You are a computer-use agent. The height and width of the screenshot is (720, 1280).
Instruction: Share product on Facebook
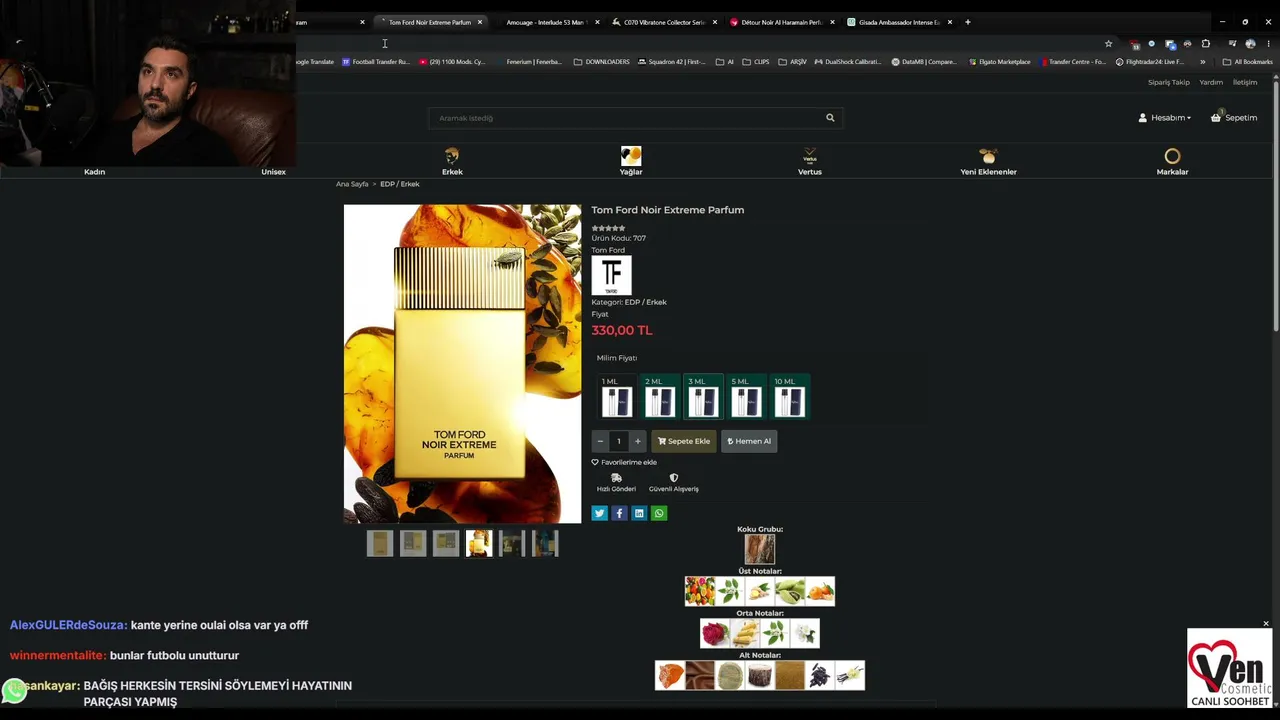(x=619, y=513)
